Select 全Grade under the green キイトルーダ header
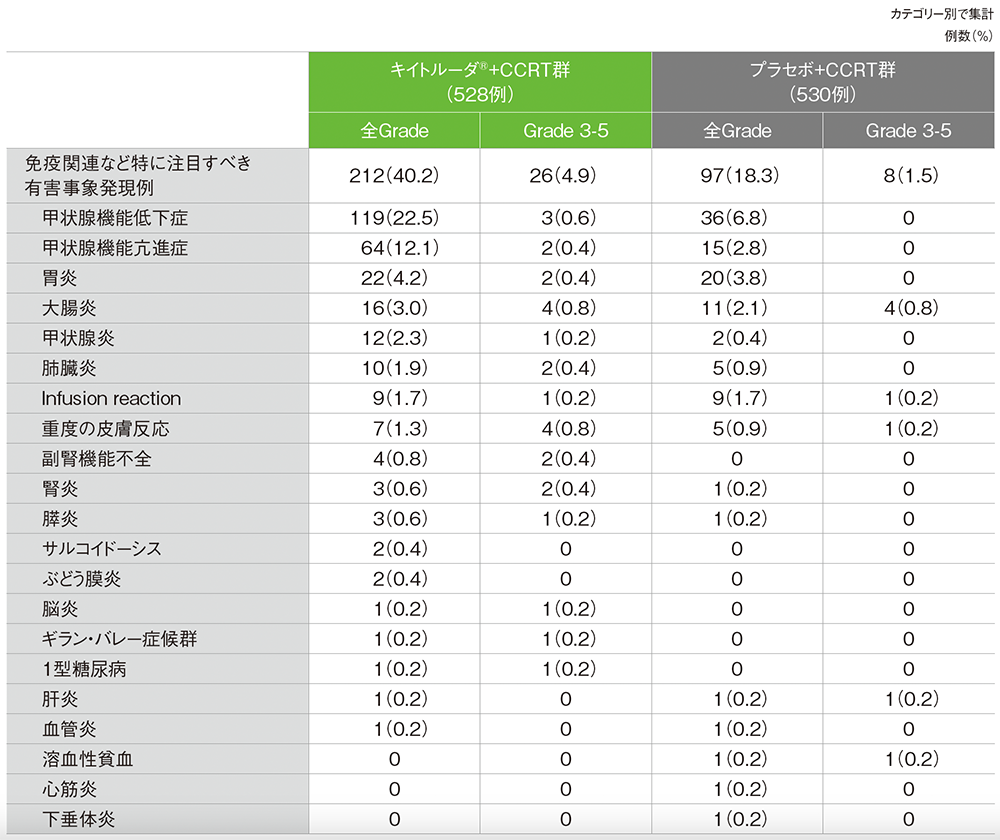This screenshot has height=840, width=1000. (x=394, y=131)
